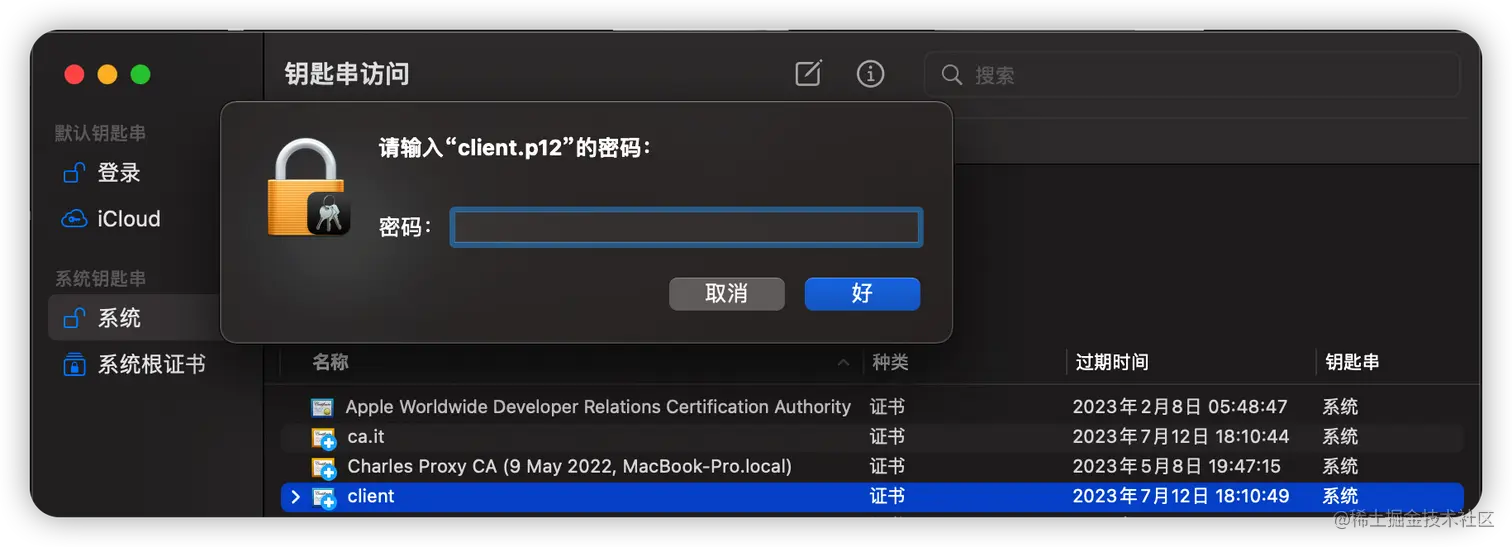Image resolution: width=1512 pixels, height=547 pixels.
Task: Click the Apple Worldwide Developer certificate icon
Action: click(322, 407)
